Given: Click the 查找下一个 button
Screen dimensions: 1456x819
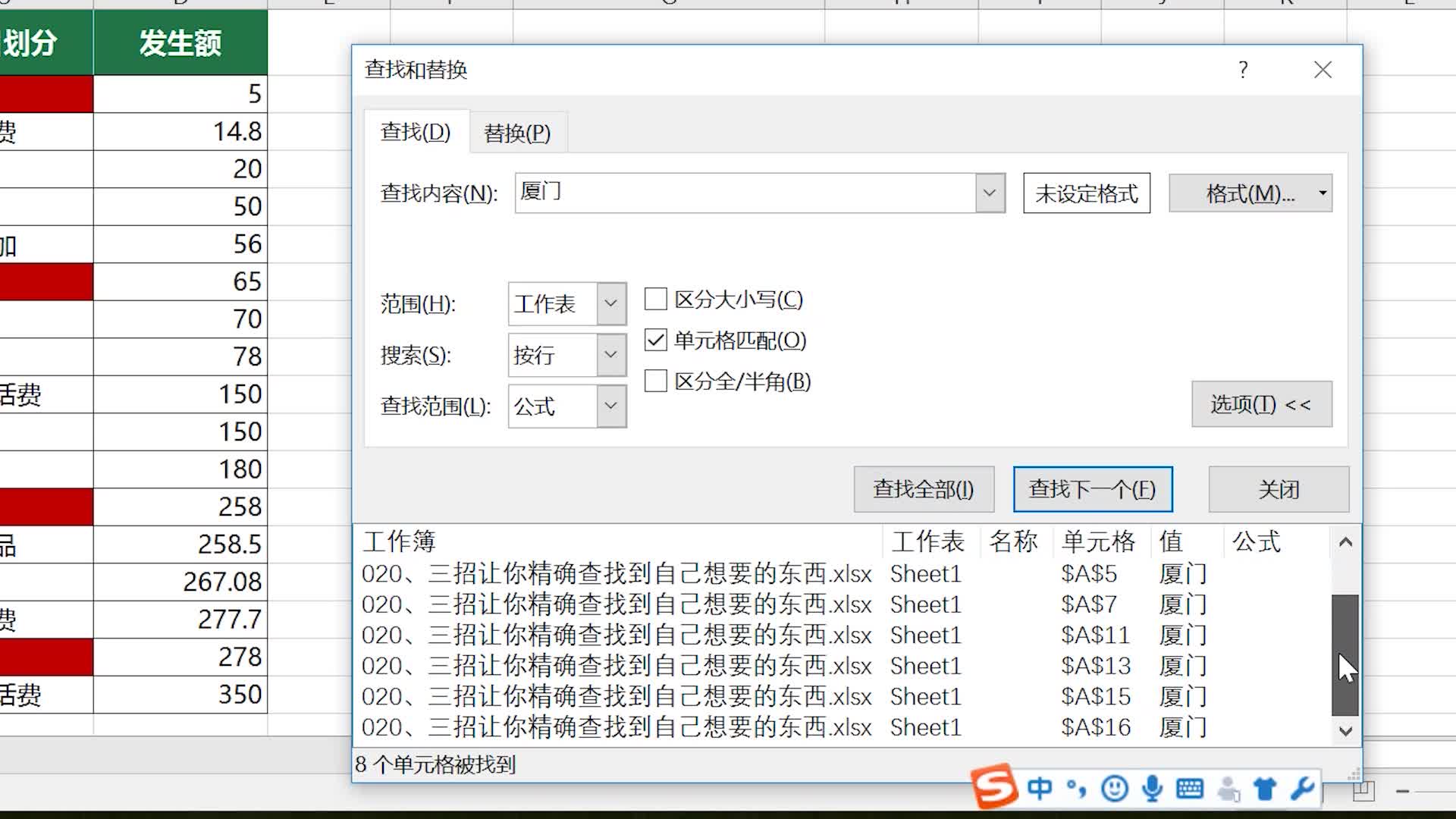Looking at the screenshot, I should point(1093,489).
